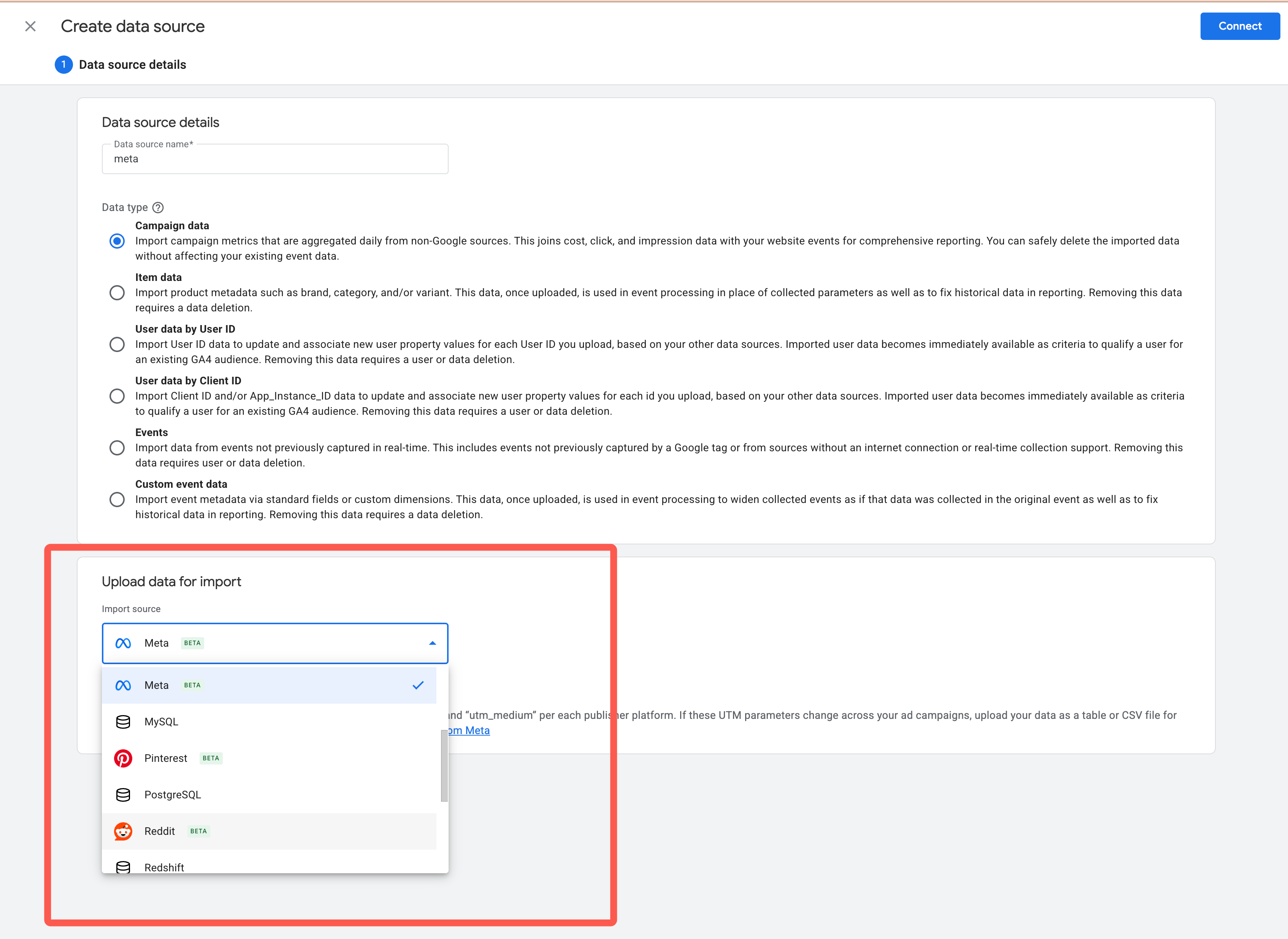This screenshot has width=1288, height=939.
Task: Click the BETA badge beside Reddit
Action: tap(198, 831)
